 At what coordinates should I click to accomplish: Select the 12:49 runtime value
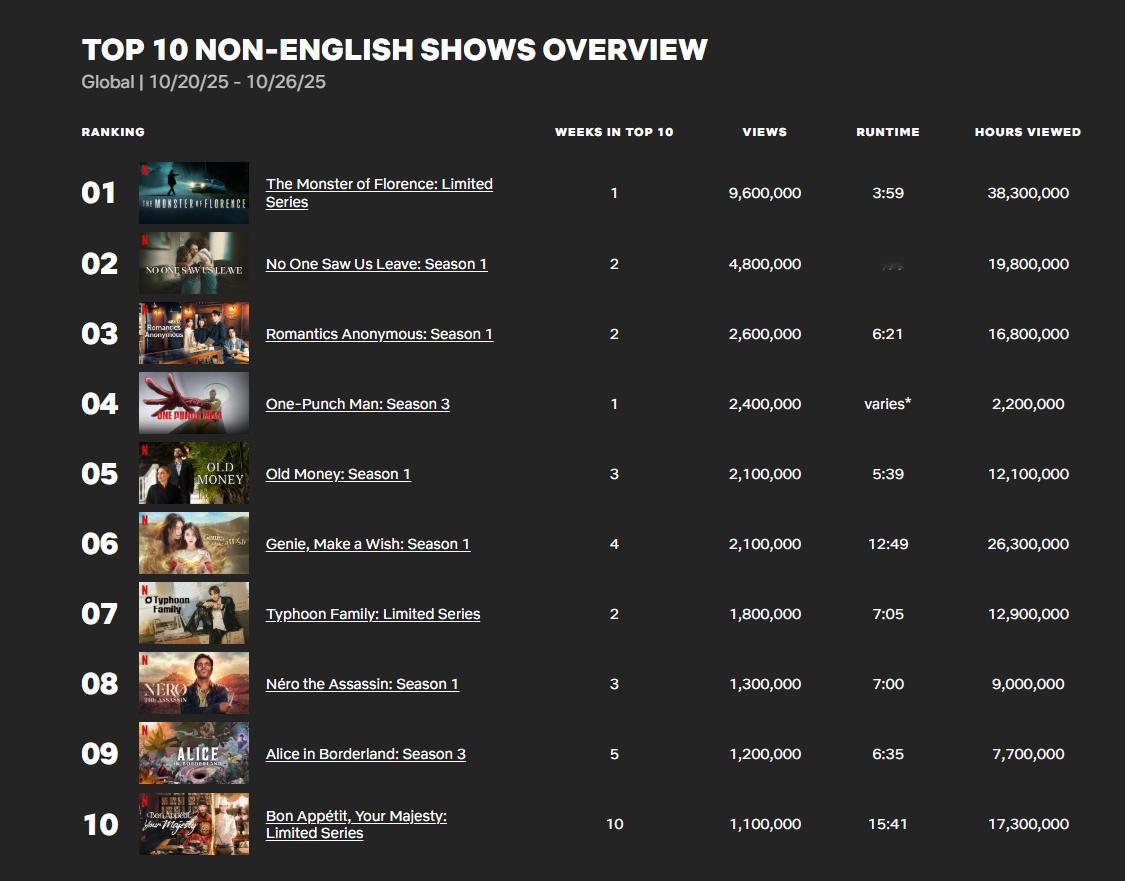point(888,544)
